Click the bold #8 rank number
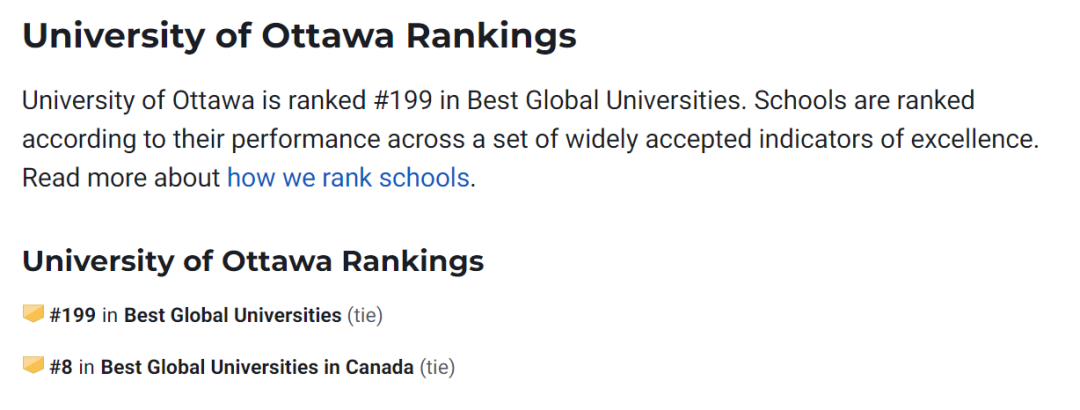1080x410 pixels. [x=61, y=367]
